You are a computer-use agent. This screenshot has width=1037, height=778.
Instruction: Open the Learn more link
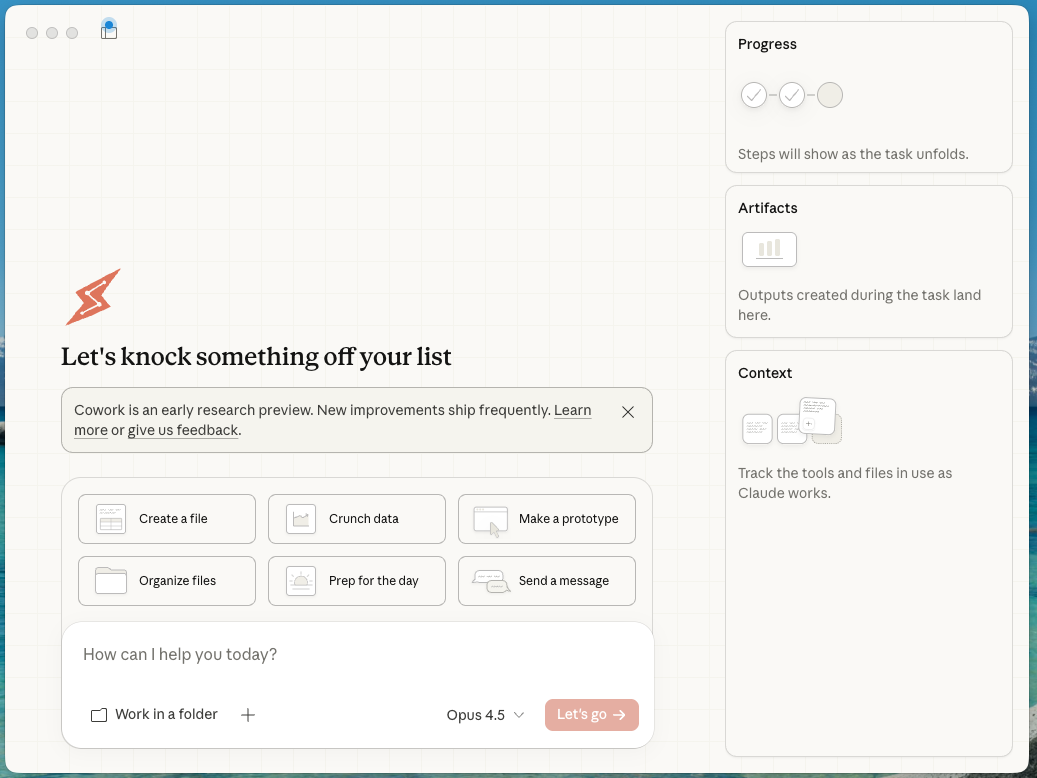click(x=573, y=410)
